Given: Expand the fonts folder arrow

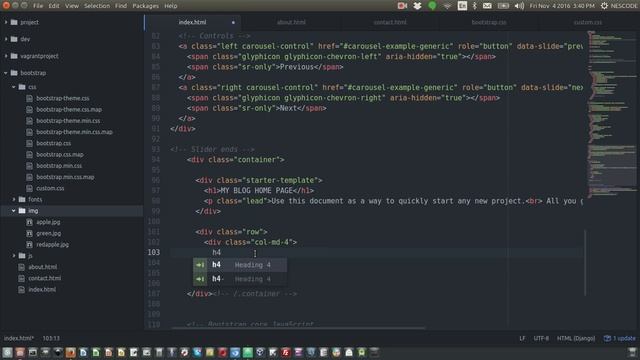Looking at the screenshot, I should click(x=14, y=200).
